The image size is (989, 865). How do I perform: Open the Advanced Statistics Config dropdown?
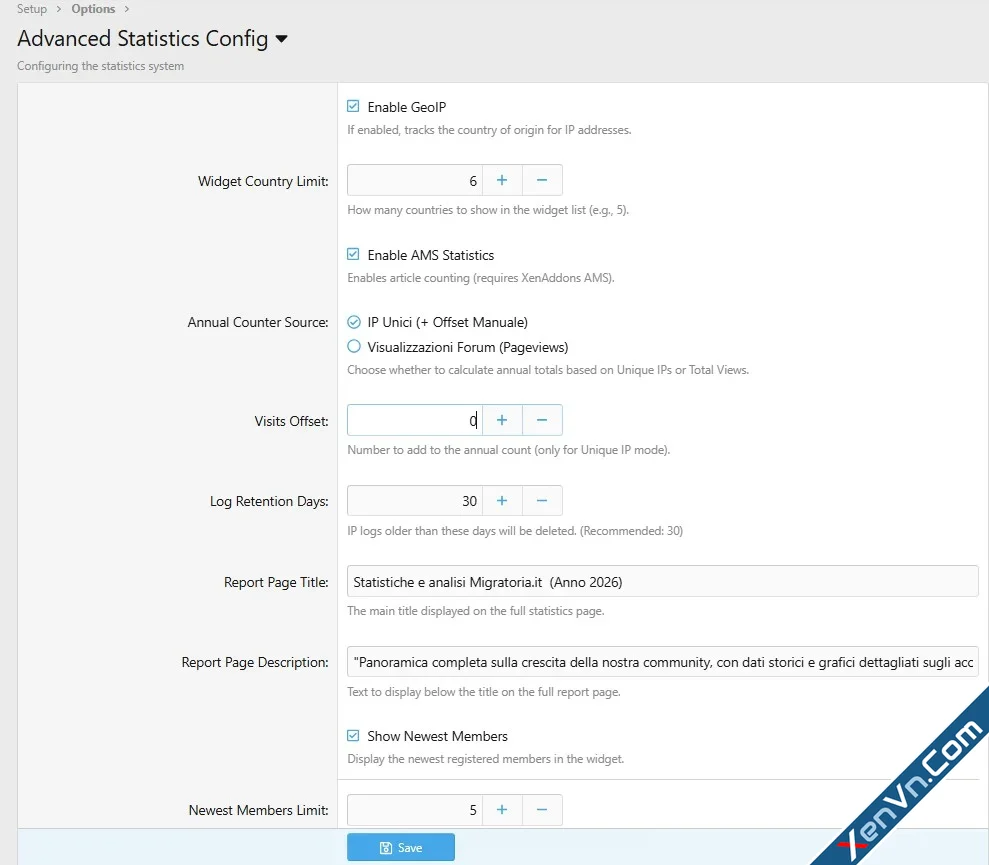coord(280,39)
